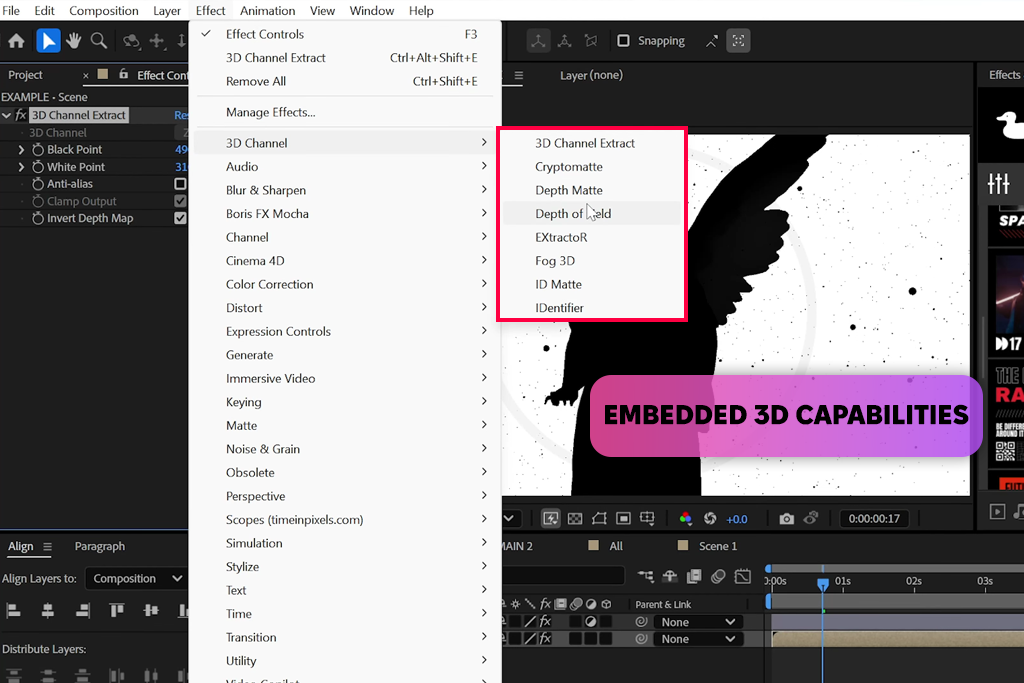Select the Hand tool
This screenshot has height=683, width=1024.
73,41
